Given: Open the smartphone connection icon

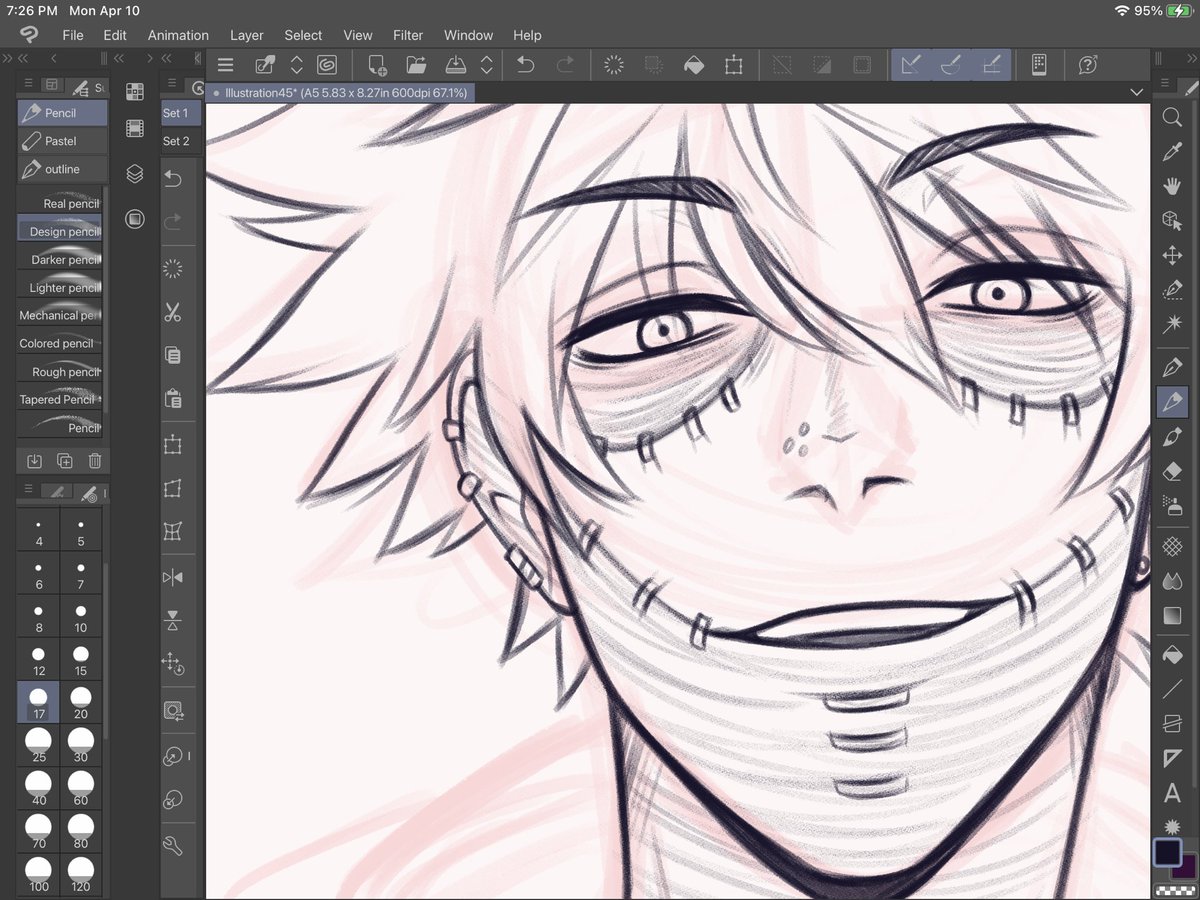Looking at the screenshot, I should [1039, 65].
